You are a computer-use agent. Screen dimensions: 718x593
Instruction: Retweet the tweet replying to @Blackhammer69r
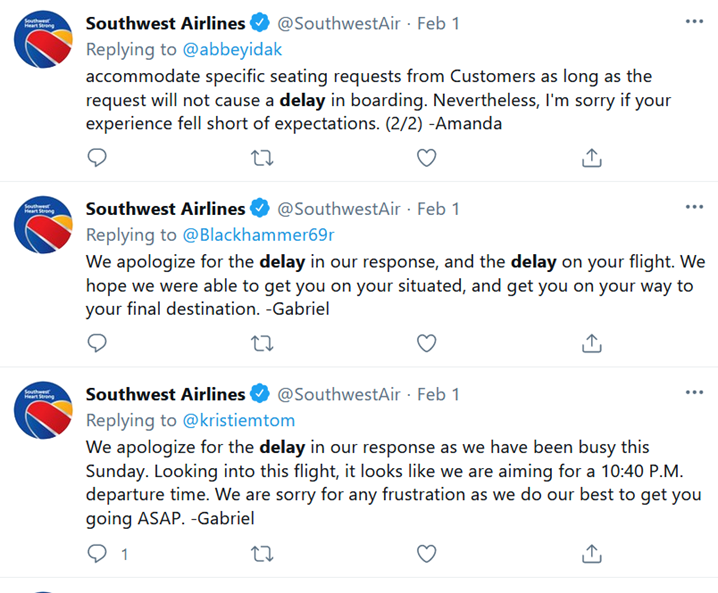(262, 343)
